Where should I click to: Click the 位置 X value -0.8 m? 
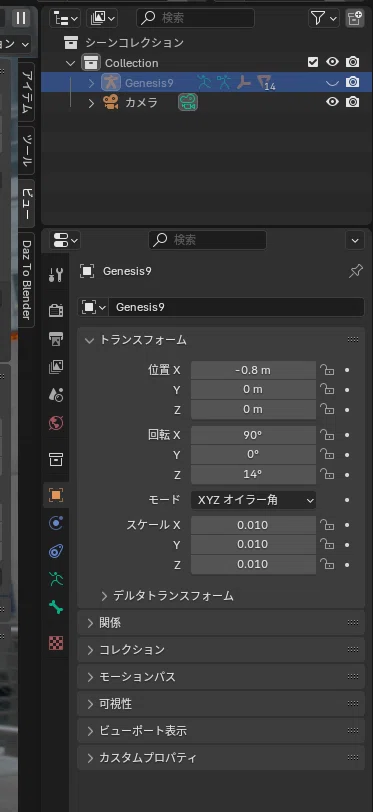coord(253,370)
